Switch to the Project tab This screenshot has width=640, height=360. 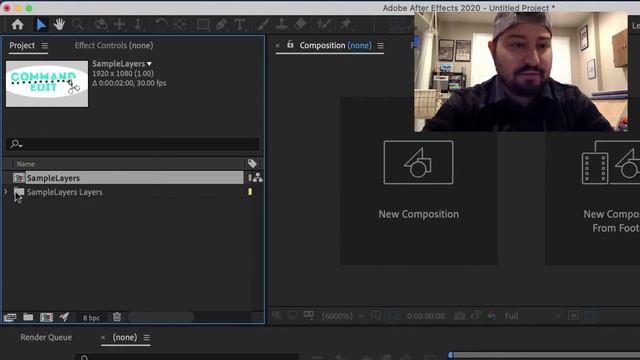click(x=22, y=45)
